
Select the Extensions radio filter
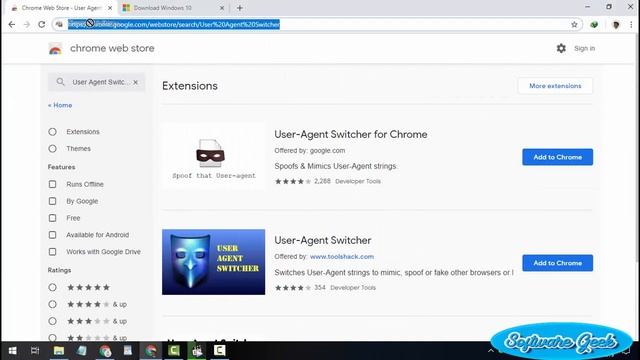(x=52, y=132)
